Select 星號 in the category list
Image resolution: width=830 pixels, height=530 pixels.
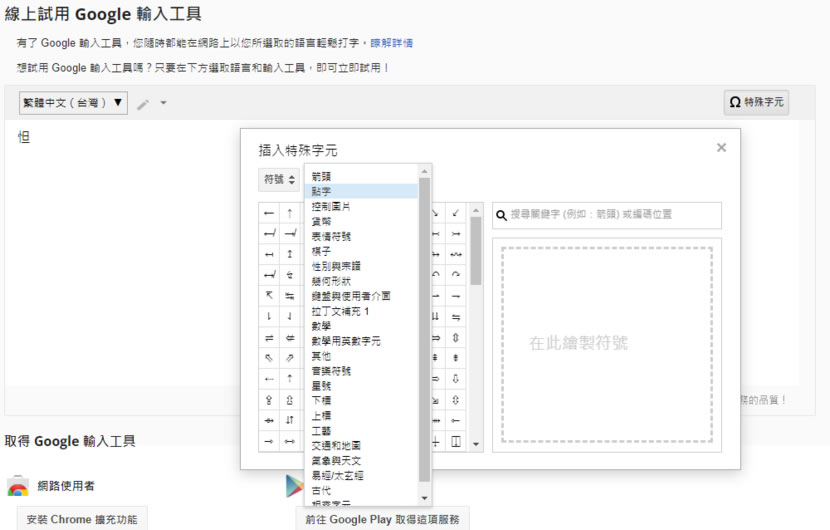(361, 386)
